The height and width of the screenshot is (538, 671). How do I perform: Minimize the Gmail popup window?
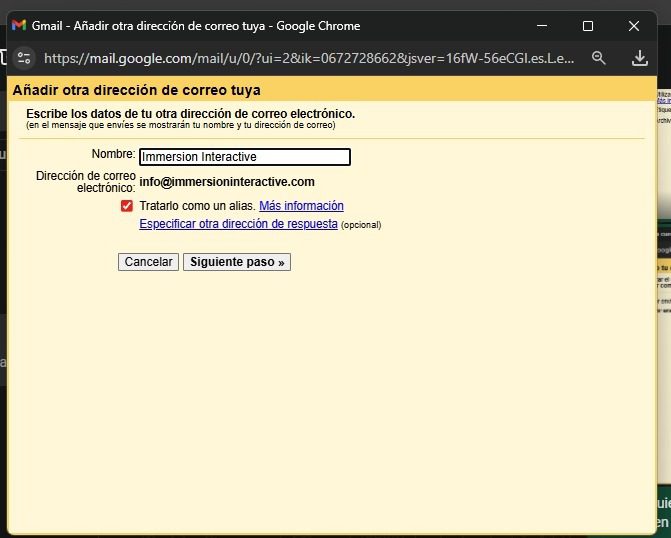coord(542,25)
